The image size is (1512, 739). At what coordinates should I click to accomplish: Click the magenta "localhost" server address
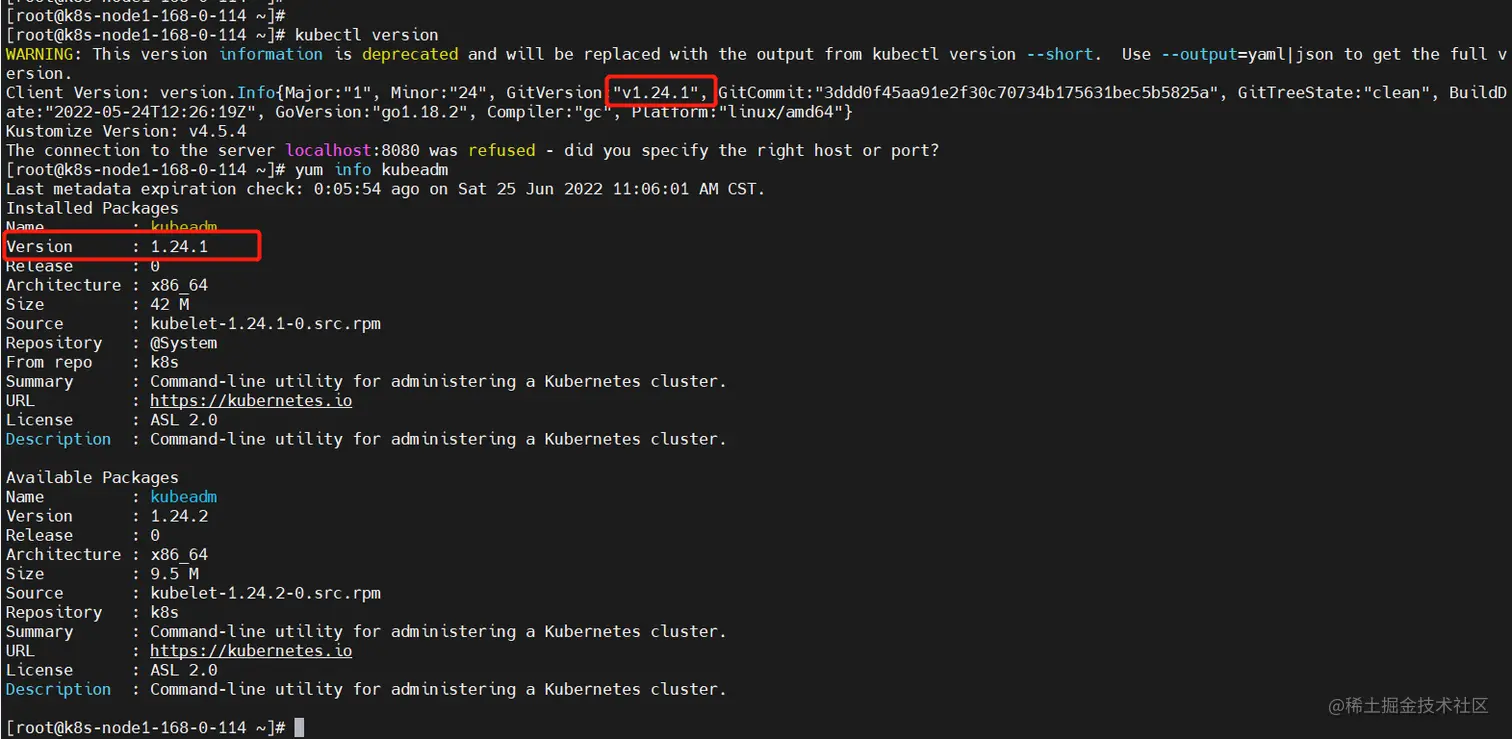point(328,150)
